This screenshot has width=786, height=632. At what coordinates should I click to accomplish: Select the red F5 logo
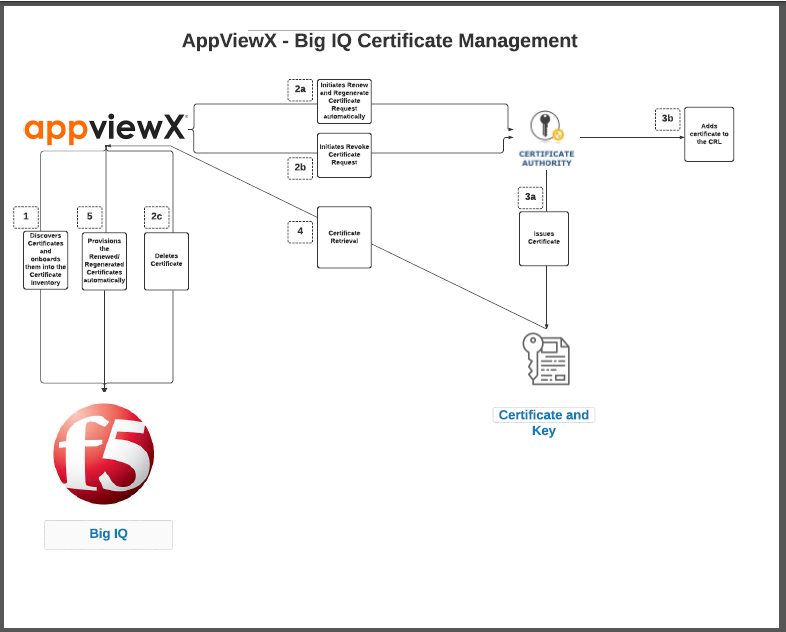104,454
